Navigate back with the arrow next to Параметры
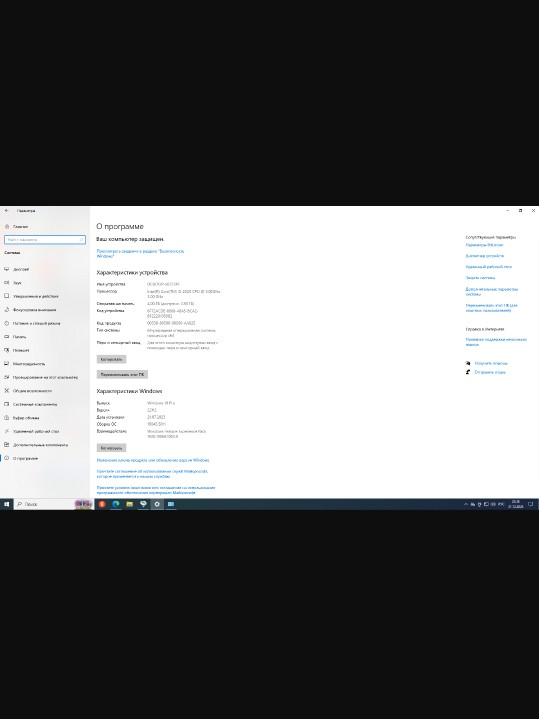 [6, 210]
